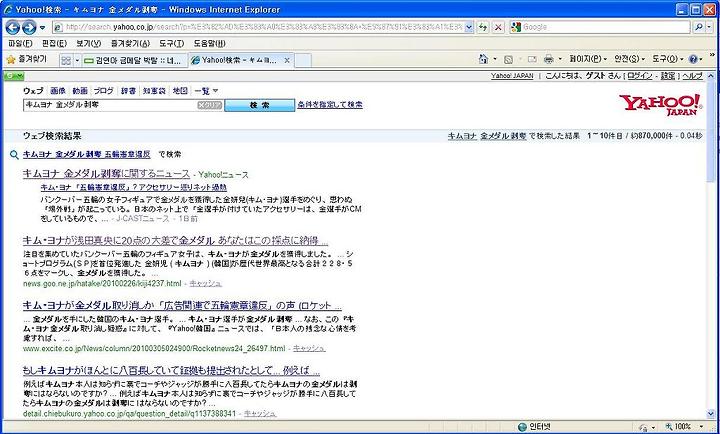Viewport: 720px width, 434px height.
Task: Select the 地図 search category
Action: 180,91
